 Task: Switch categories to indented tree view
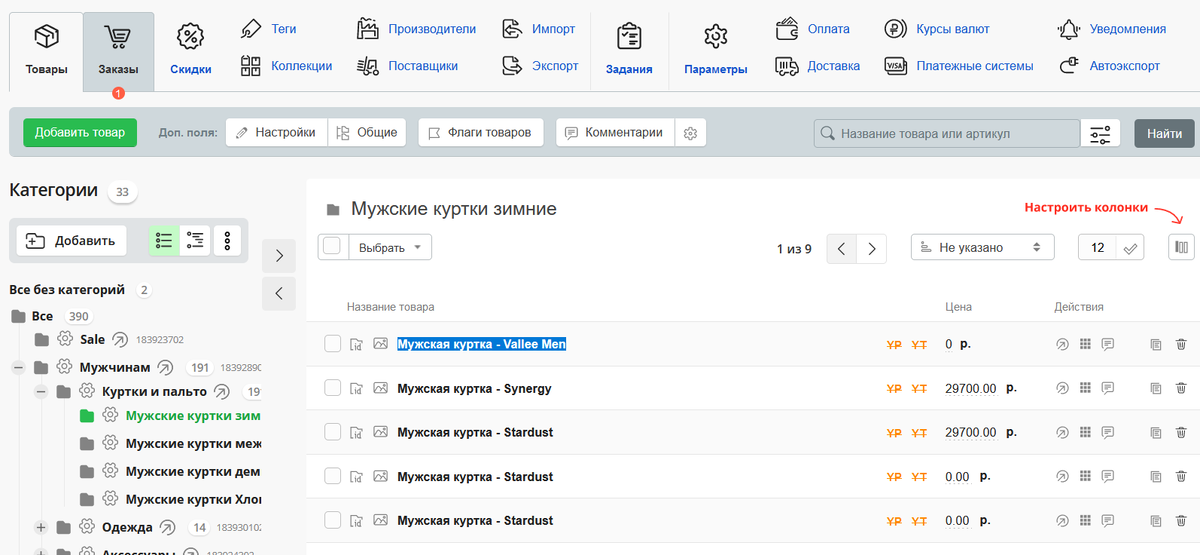(196, 240)
